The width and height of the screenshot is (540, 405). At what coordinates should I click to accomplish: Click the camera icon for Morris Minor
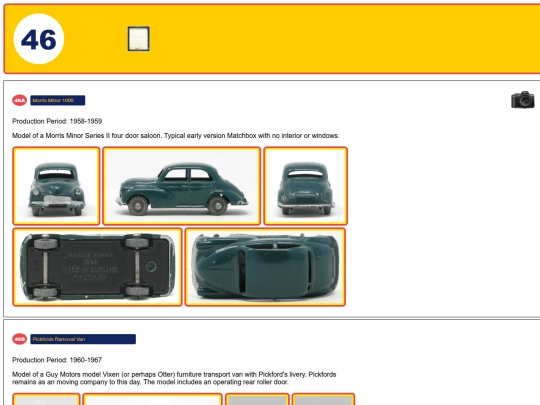click(x=522, y=100)
